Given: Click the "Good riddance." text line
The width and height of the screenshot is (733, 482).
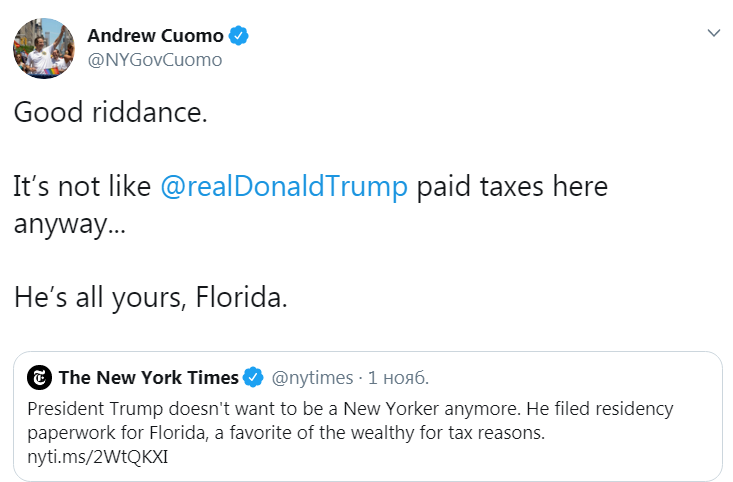Looking at the screenshot, I should tap(111, 112).
